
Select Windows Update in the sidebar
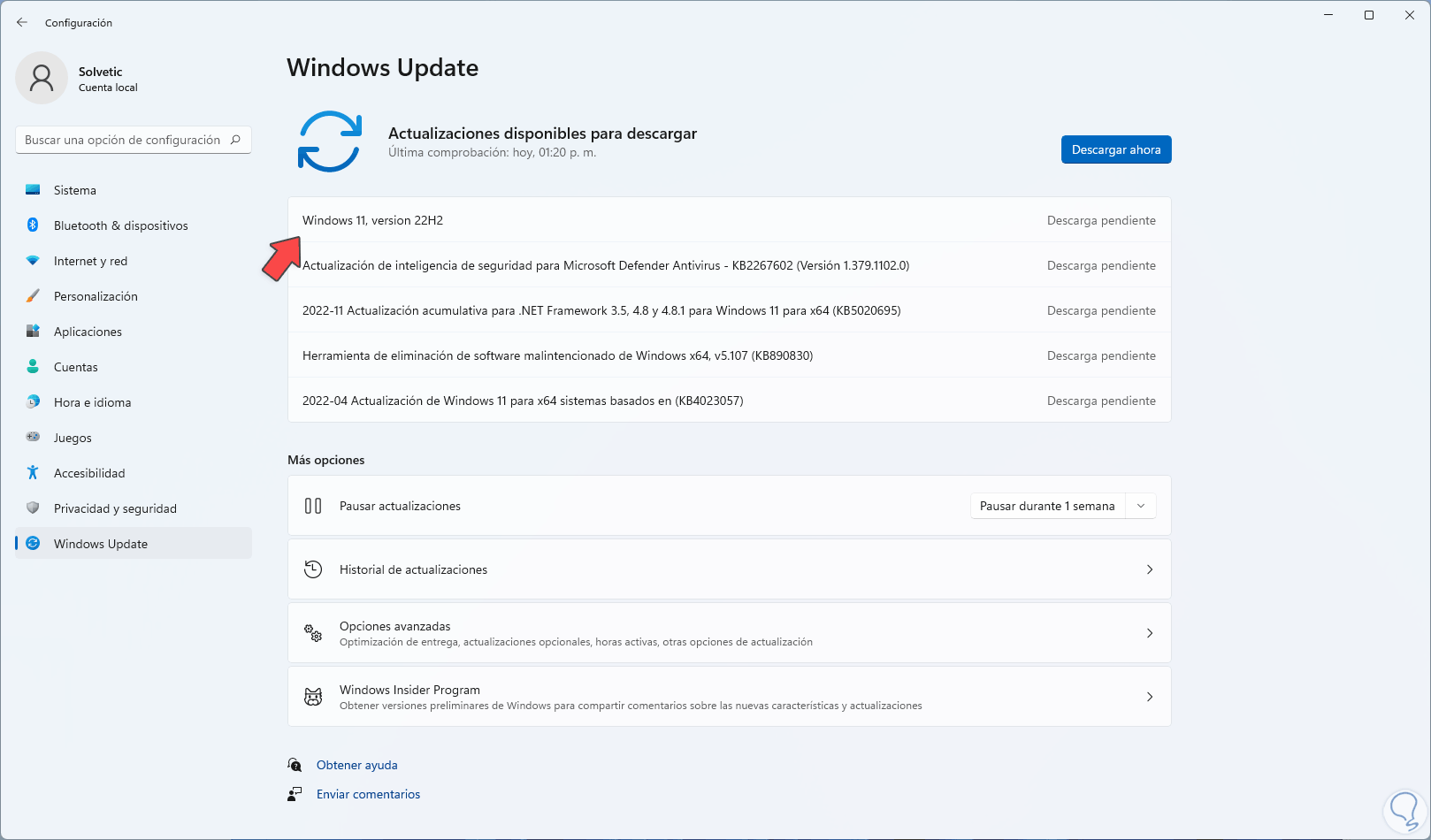[134, 544]
